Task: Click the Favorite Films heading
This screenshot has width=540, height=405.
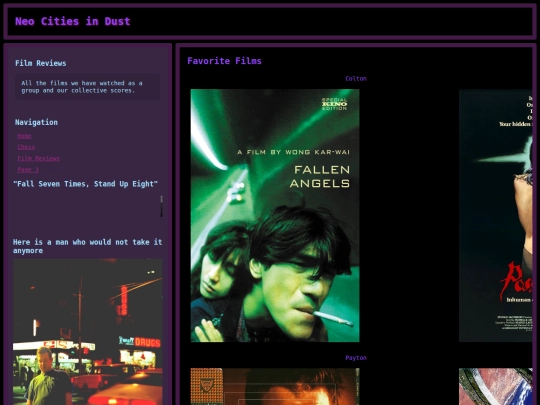Action: (224, 61)
